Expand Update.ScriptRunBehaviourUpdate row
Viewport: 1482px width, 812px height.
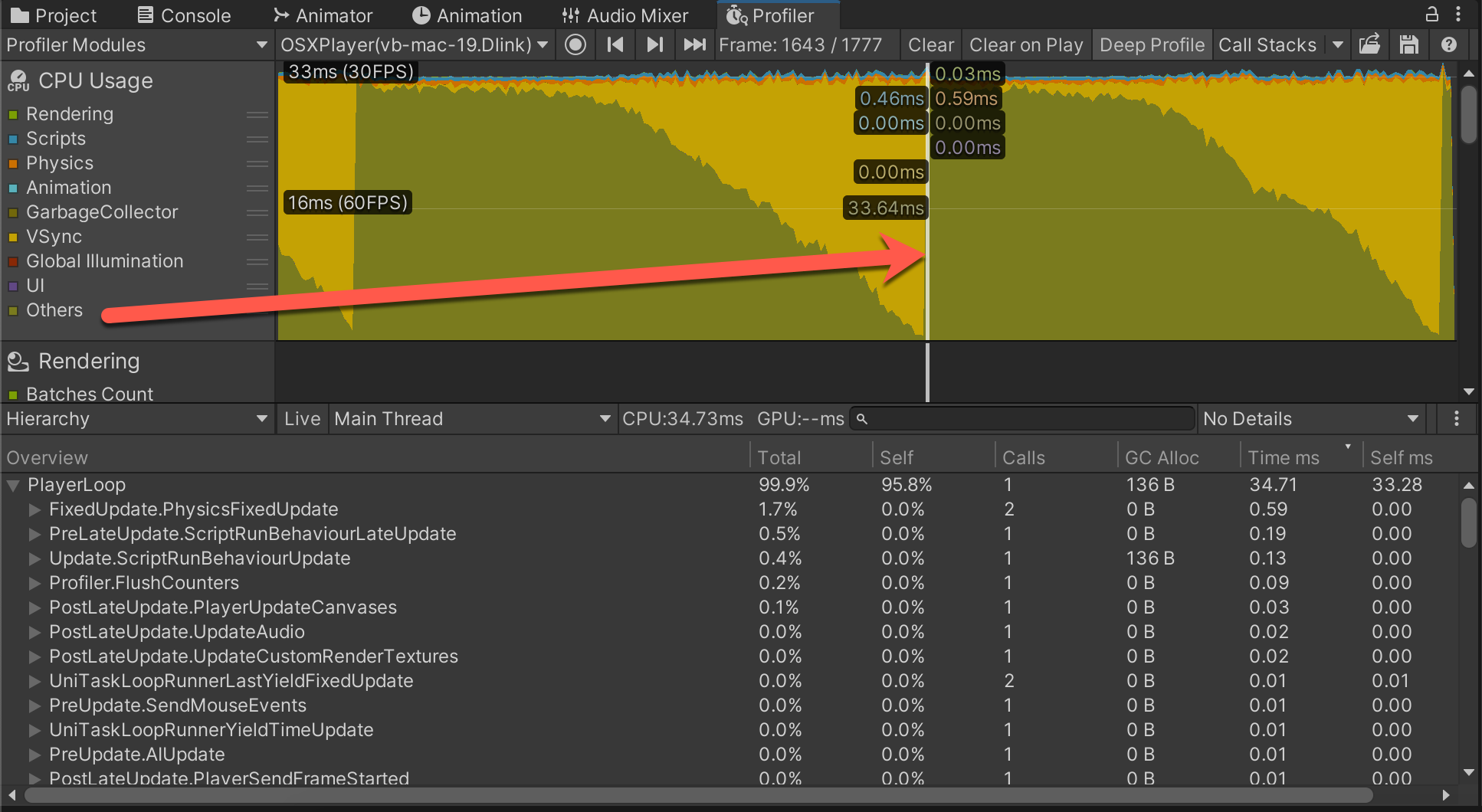point(34,558)
